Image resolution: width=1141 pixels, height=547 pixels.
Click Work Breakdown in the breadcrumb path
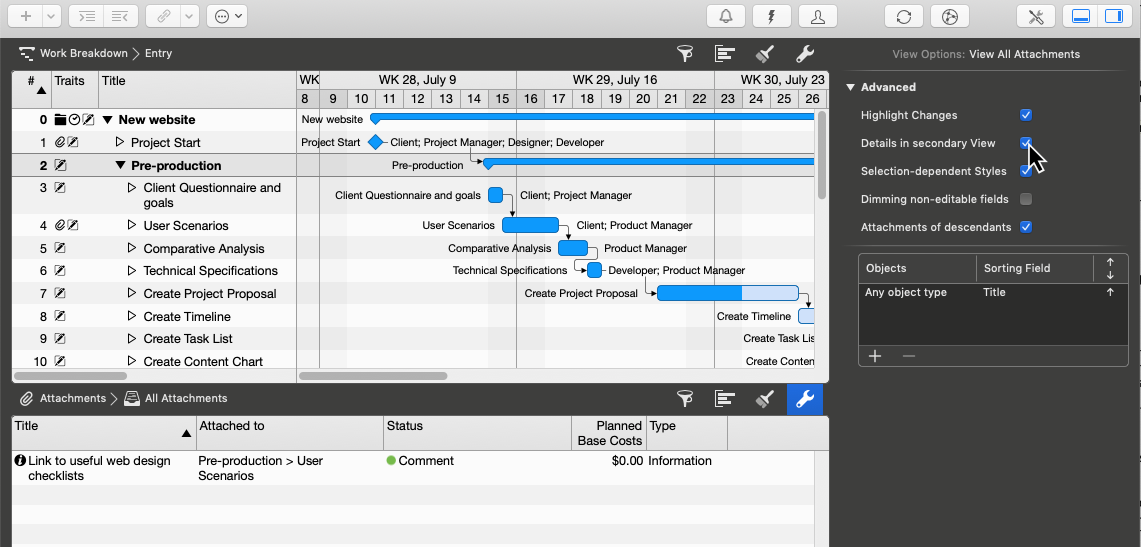[83, 54]
